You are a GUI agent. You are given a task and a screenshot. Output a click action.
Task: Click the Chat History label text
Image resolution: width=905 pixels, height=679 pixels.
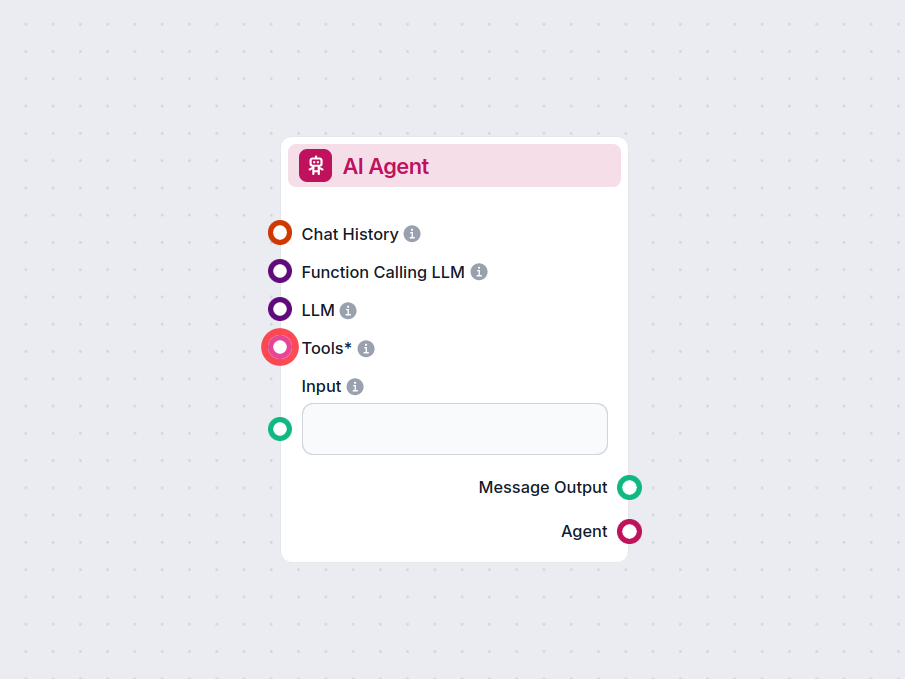coord(348,233)
